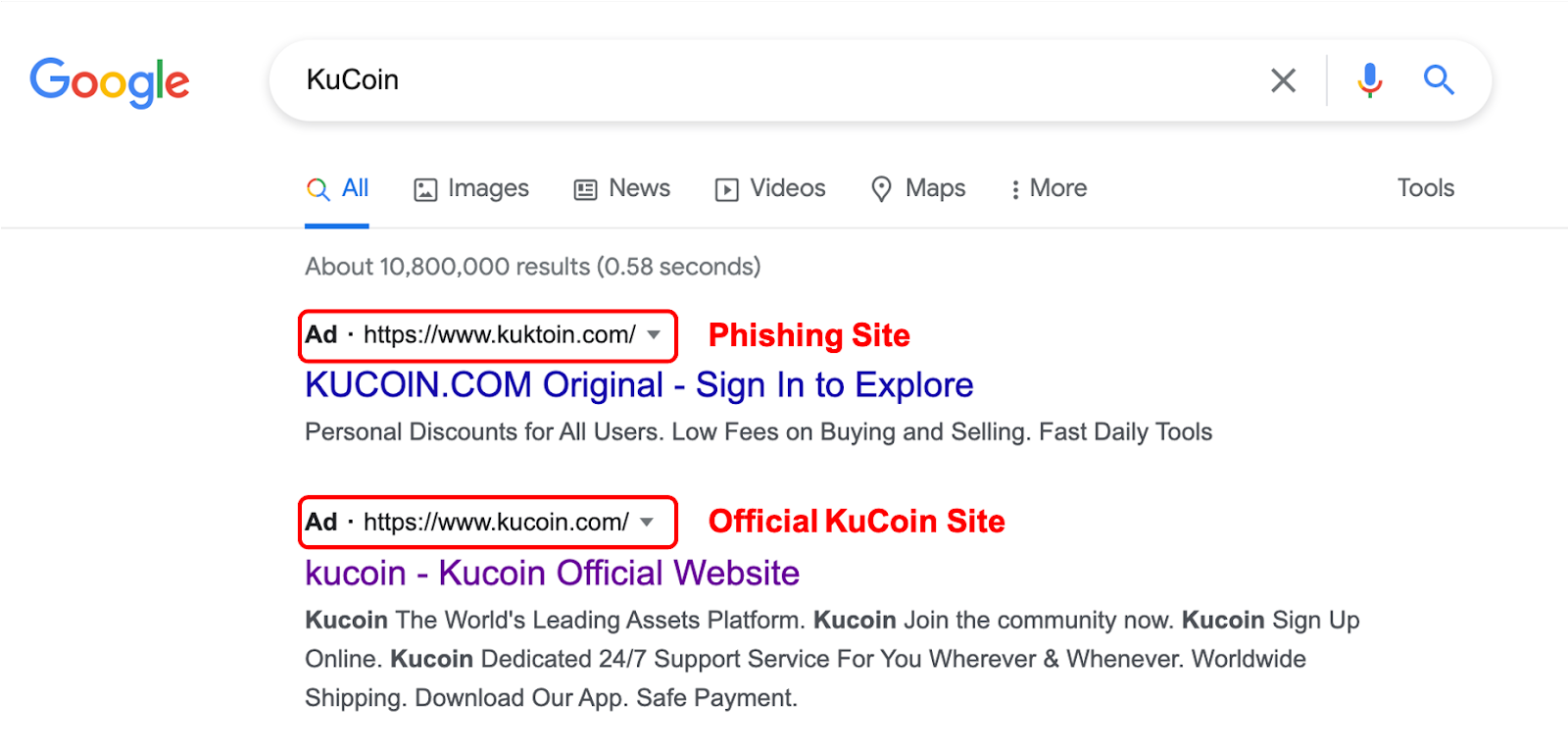The width and height of the screenshot is (1568, 753).
Task: Click the Videos play icon
Action: (726, 189)
